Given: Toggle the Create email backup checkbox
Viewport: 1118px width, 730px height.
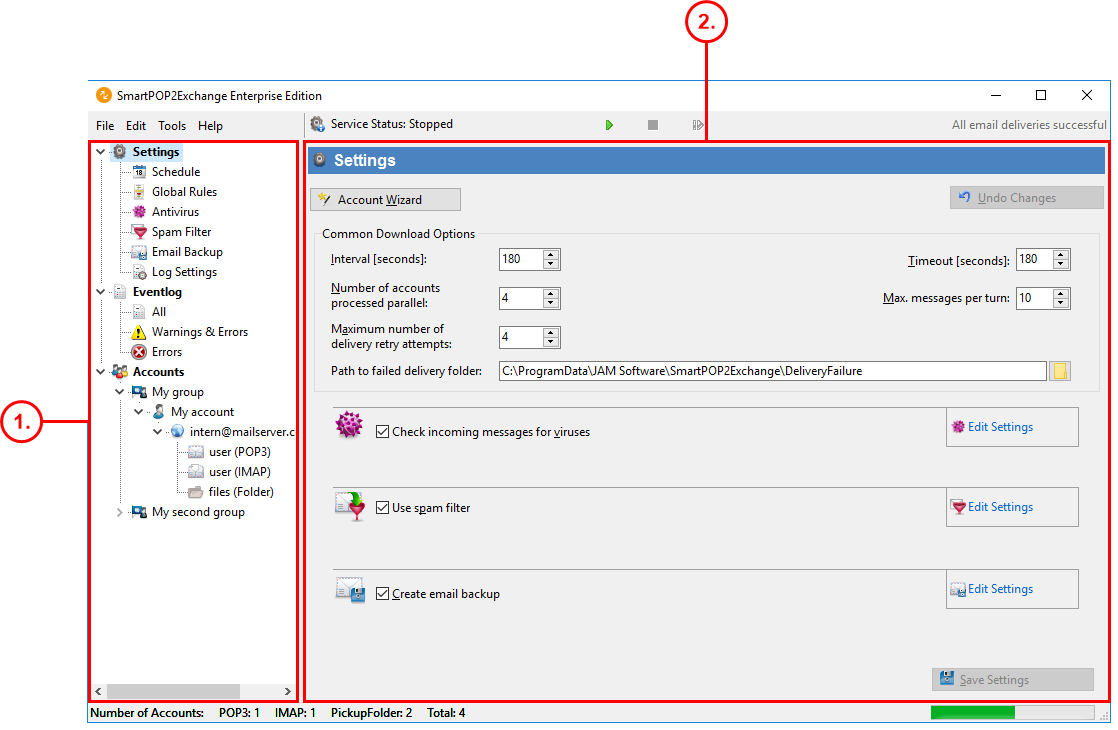Looking at the screenshot, I should click(383, 593).
